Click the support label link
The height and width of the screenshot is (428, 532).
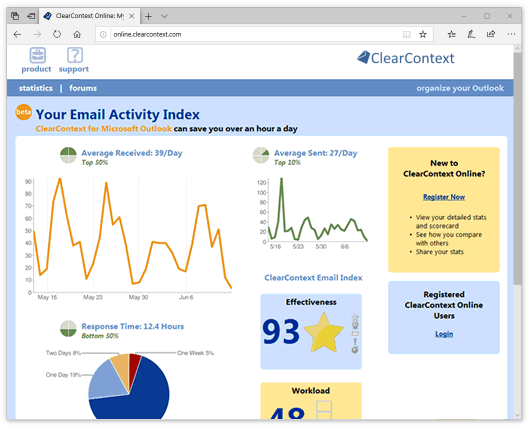(74, 69)
